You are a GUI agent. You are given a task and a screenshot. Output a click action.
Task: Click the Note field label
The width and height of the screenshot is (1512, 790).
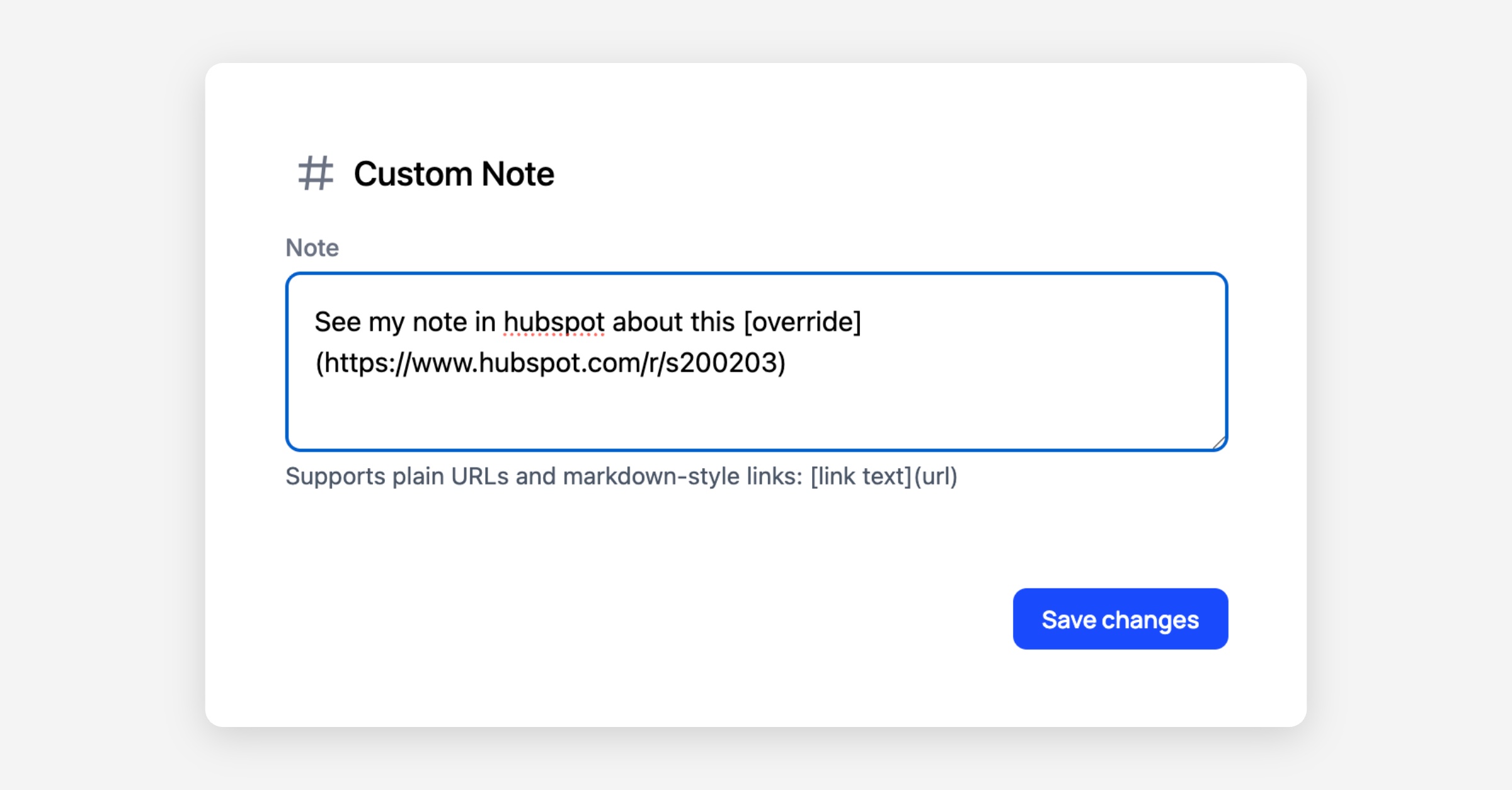(312, 248)
